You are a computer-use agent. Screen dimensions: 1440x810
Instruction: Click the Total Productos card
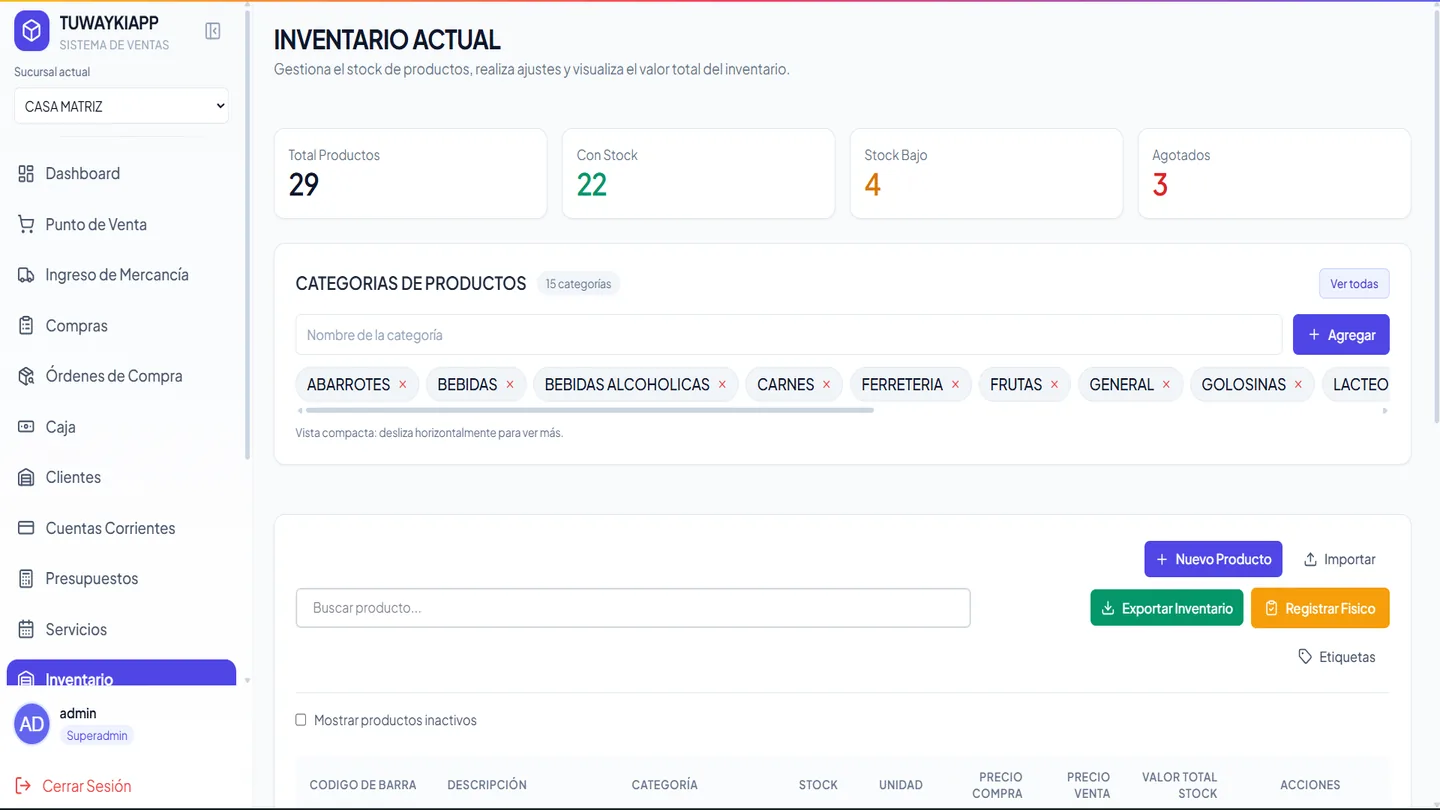click(410, 173)
